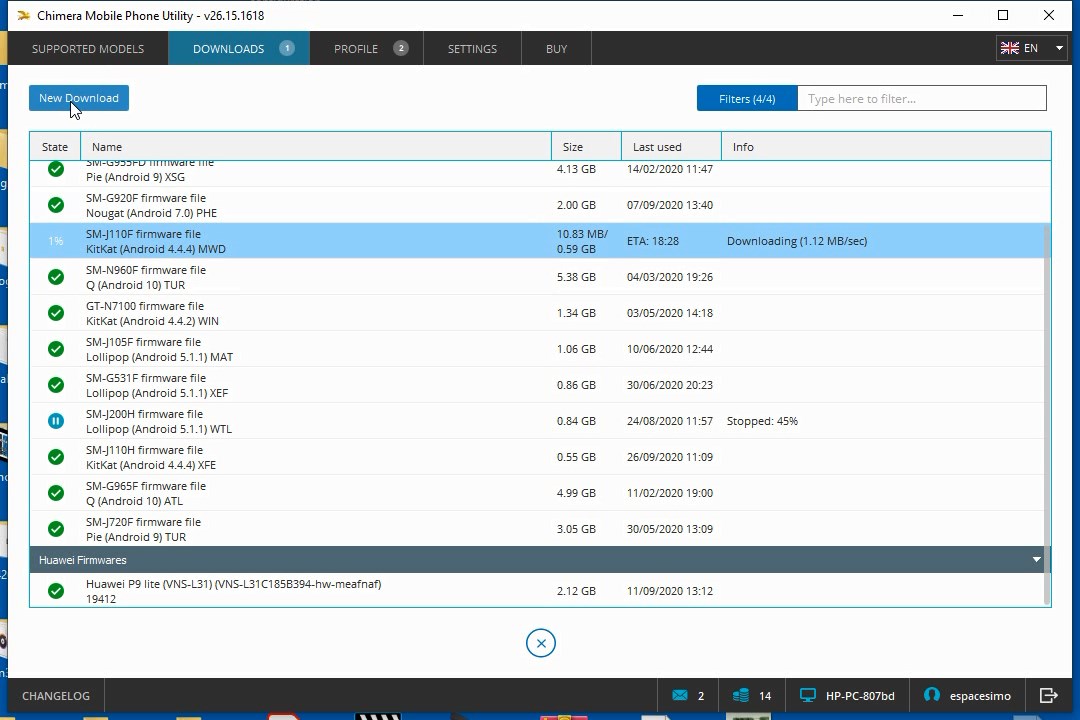
Task: Toggle the Filters (4/4) button
Action: click(x=747, y=99)
